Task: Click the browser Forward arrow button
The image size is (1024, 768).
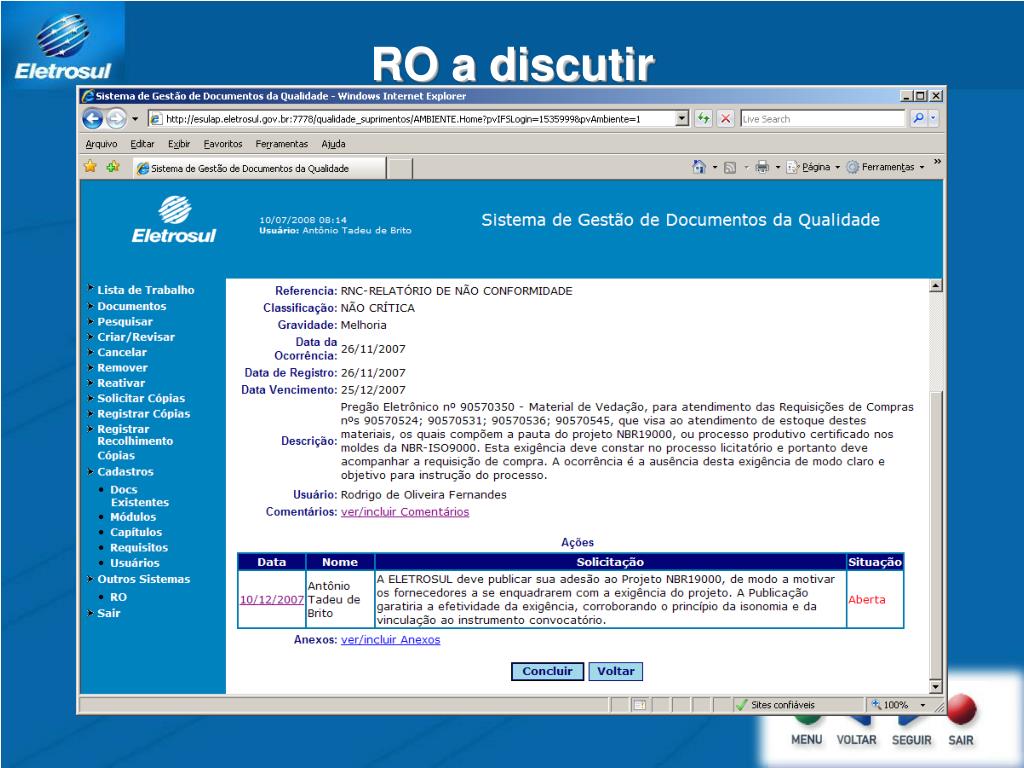Action: (x=116, y=119)
